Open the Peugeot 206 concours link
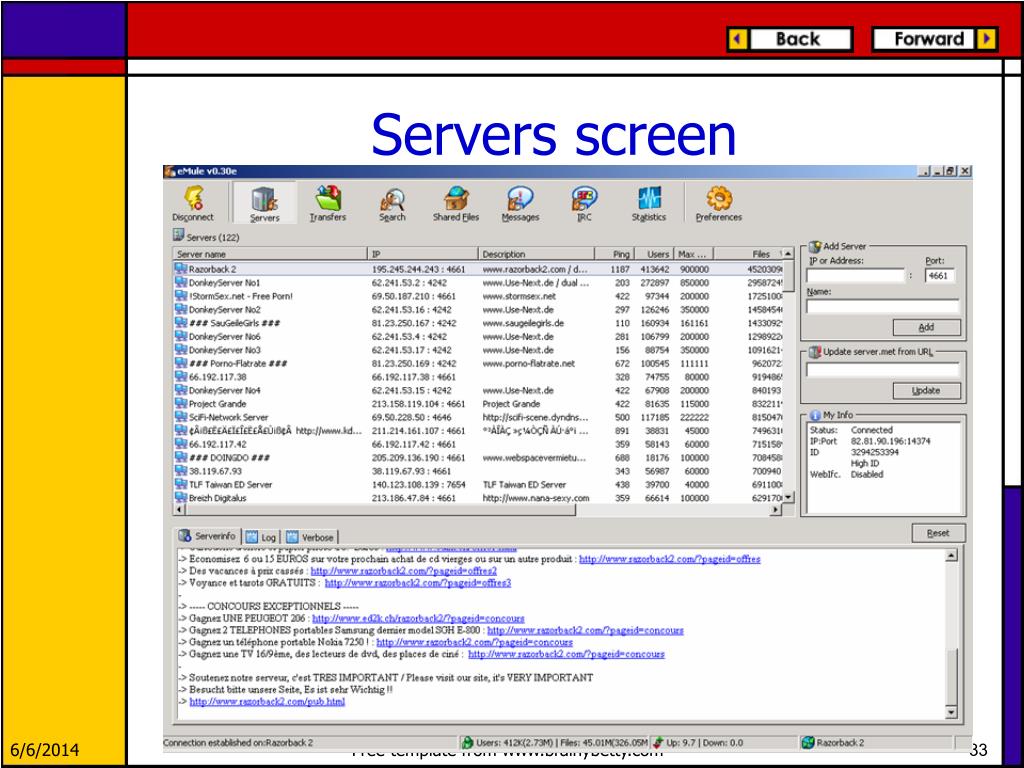 (x=418, y=618)
